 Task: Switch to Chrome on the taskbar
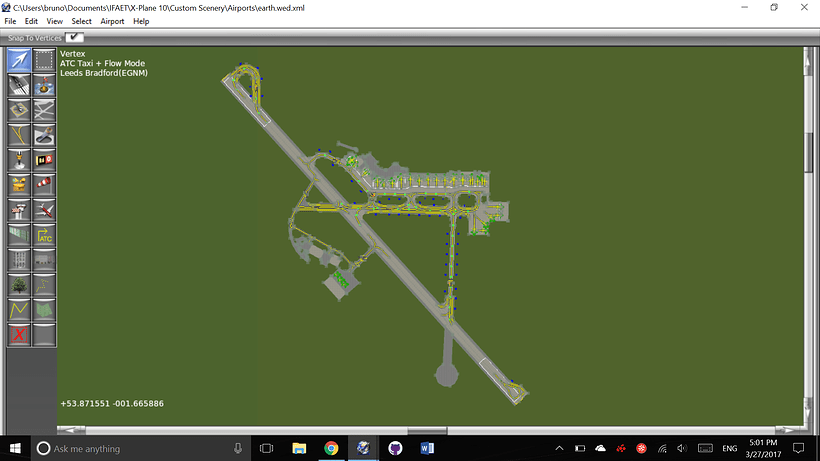[x=331, y=448]
